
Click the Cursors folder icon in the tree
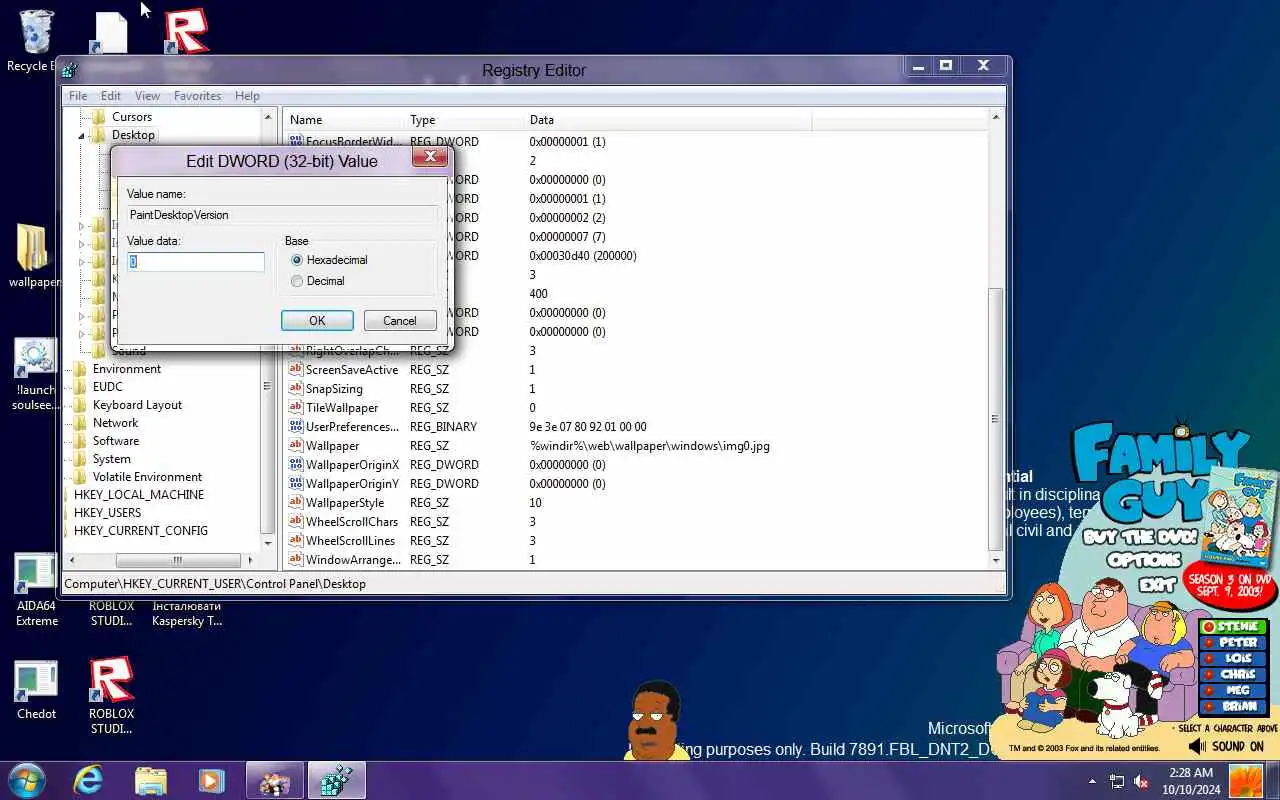(x=98, y=117)
